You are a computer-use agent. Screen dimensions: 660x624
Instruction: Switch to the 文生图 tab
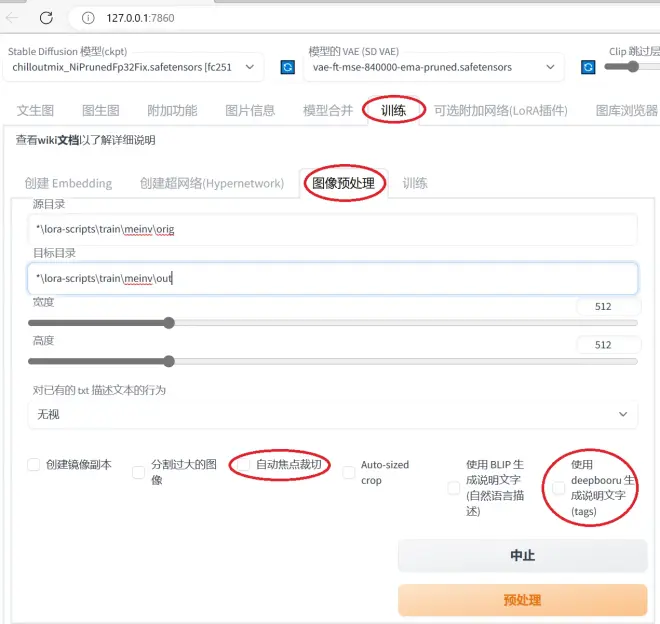tap(35, 110)
